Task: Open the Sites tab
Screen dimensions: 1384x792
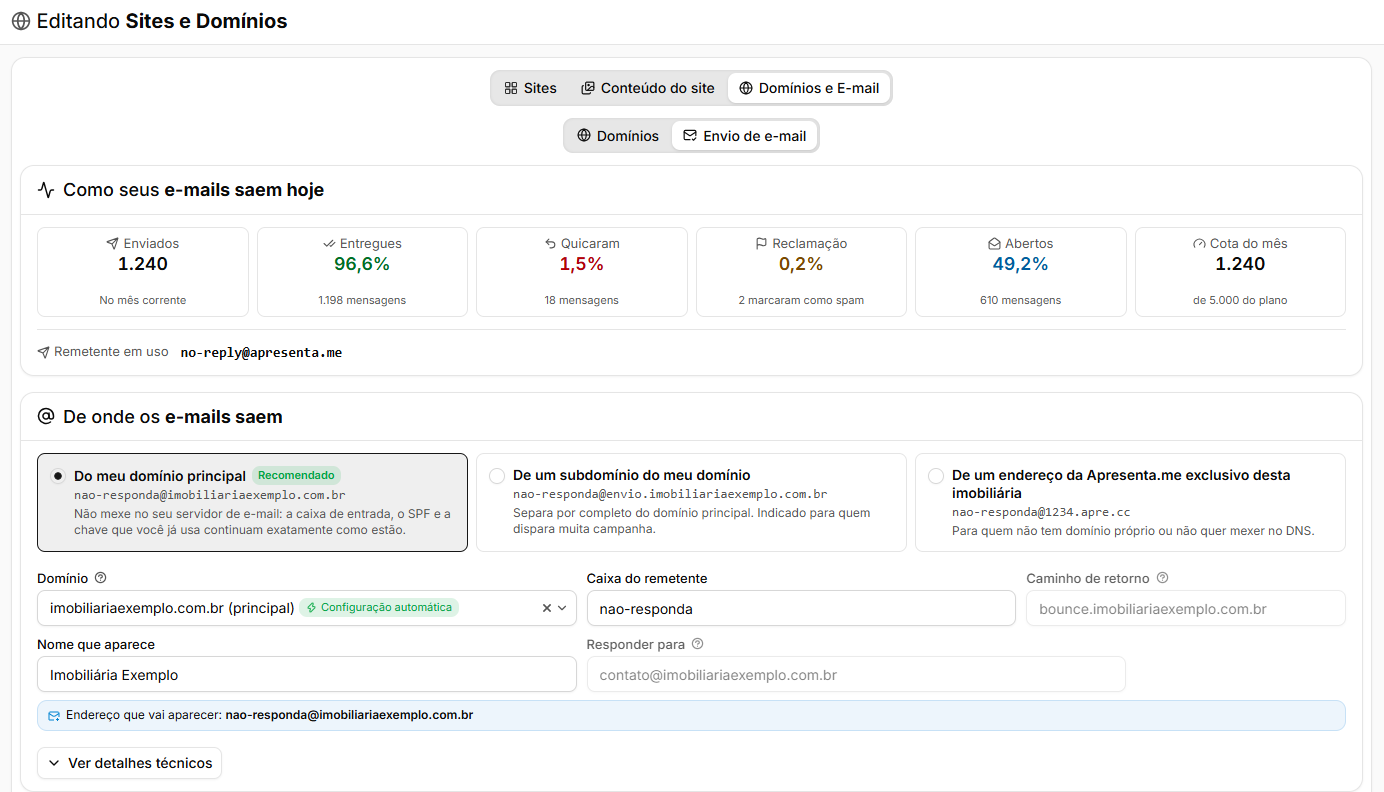Action: point(530,88)
